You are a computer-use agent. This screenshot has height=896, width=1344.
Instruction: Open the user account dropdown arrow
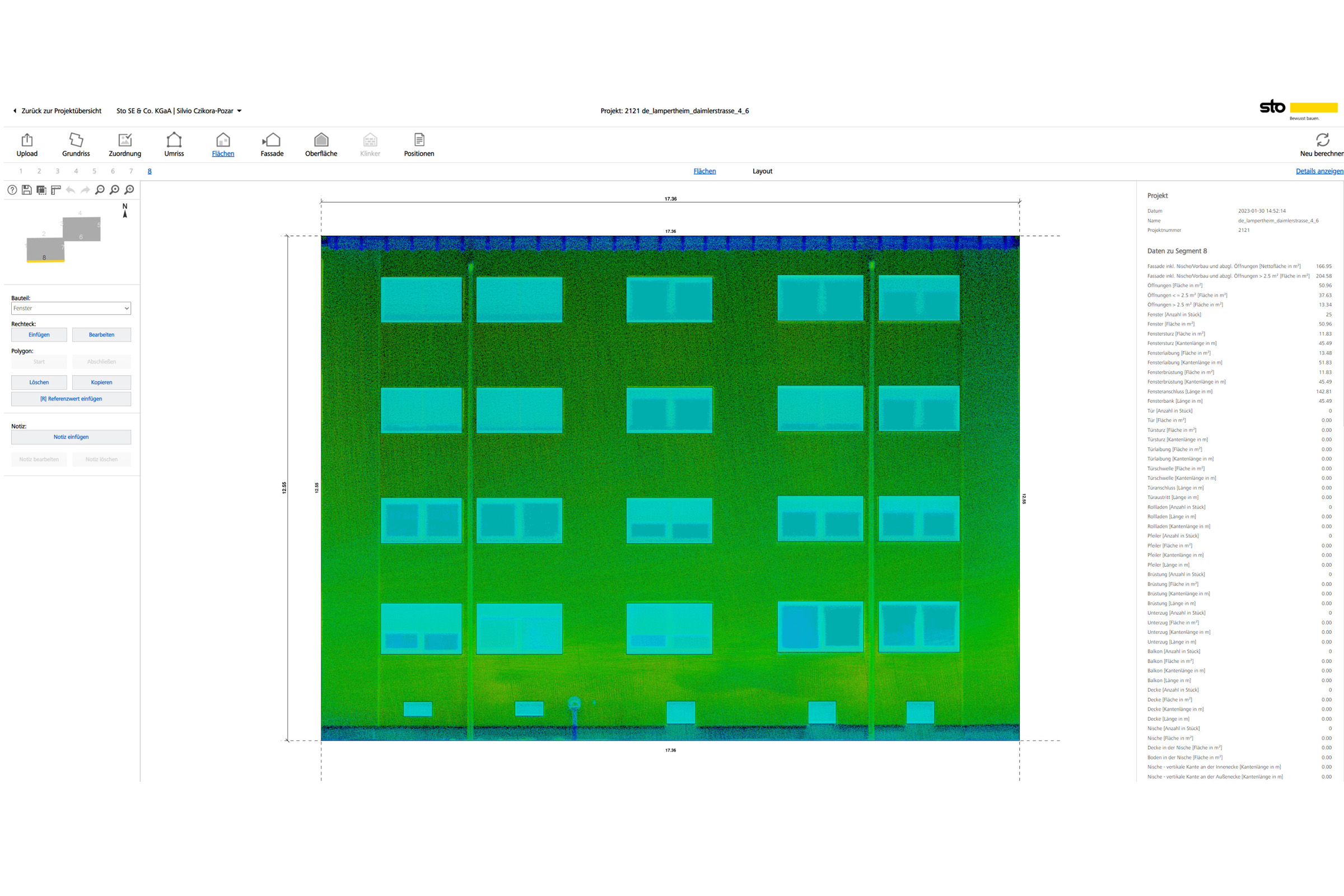(240, 111)
